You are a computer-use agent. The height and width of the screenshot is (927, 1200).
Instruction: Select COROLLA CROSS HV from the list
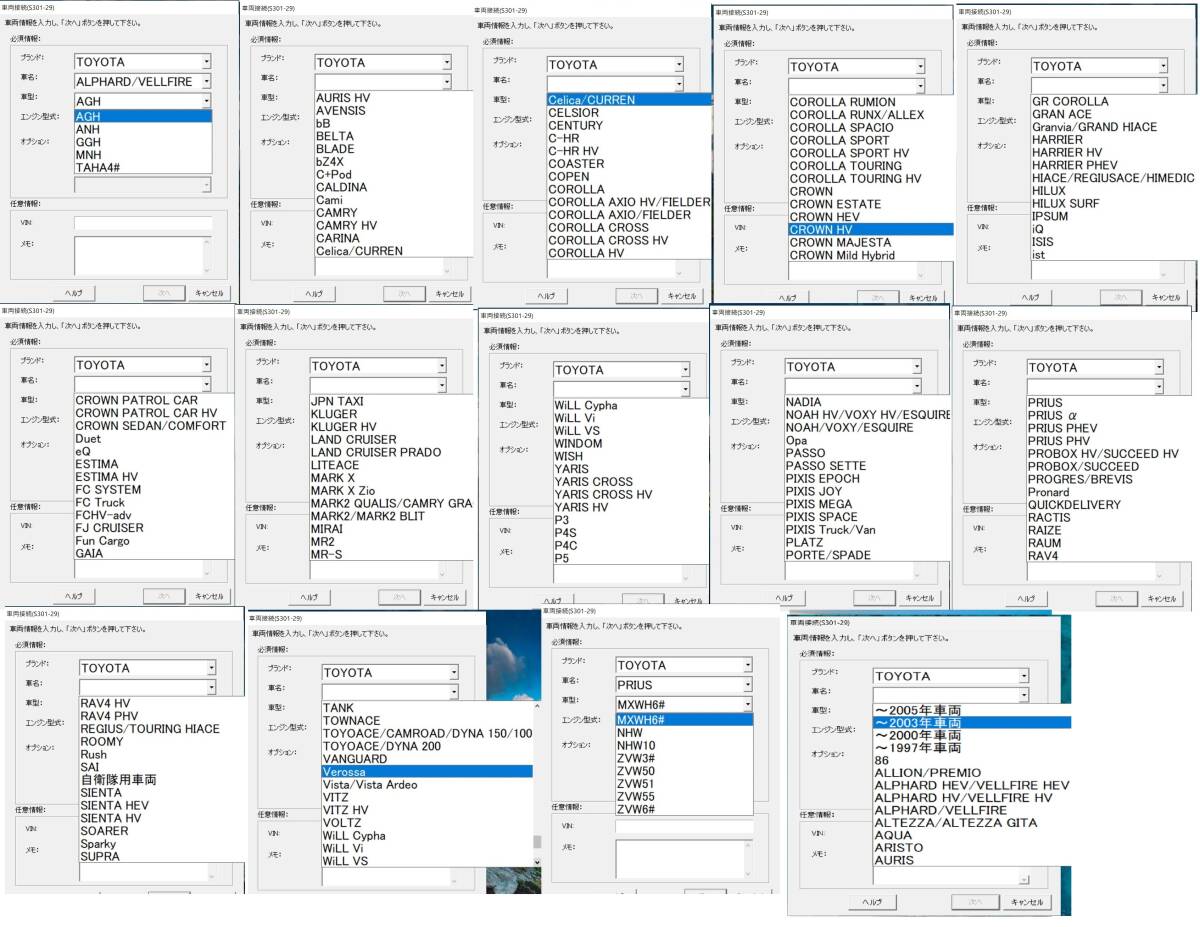607,241
